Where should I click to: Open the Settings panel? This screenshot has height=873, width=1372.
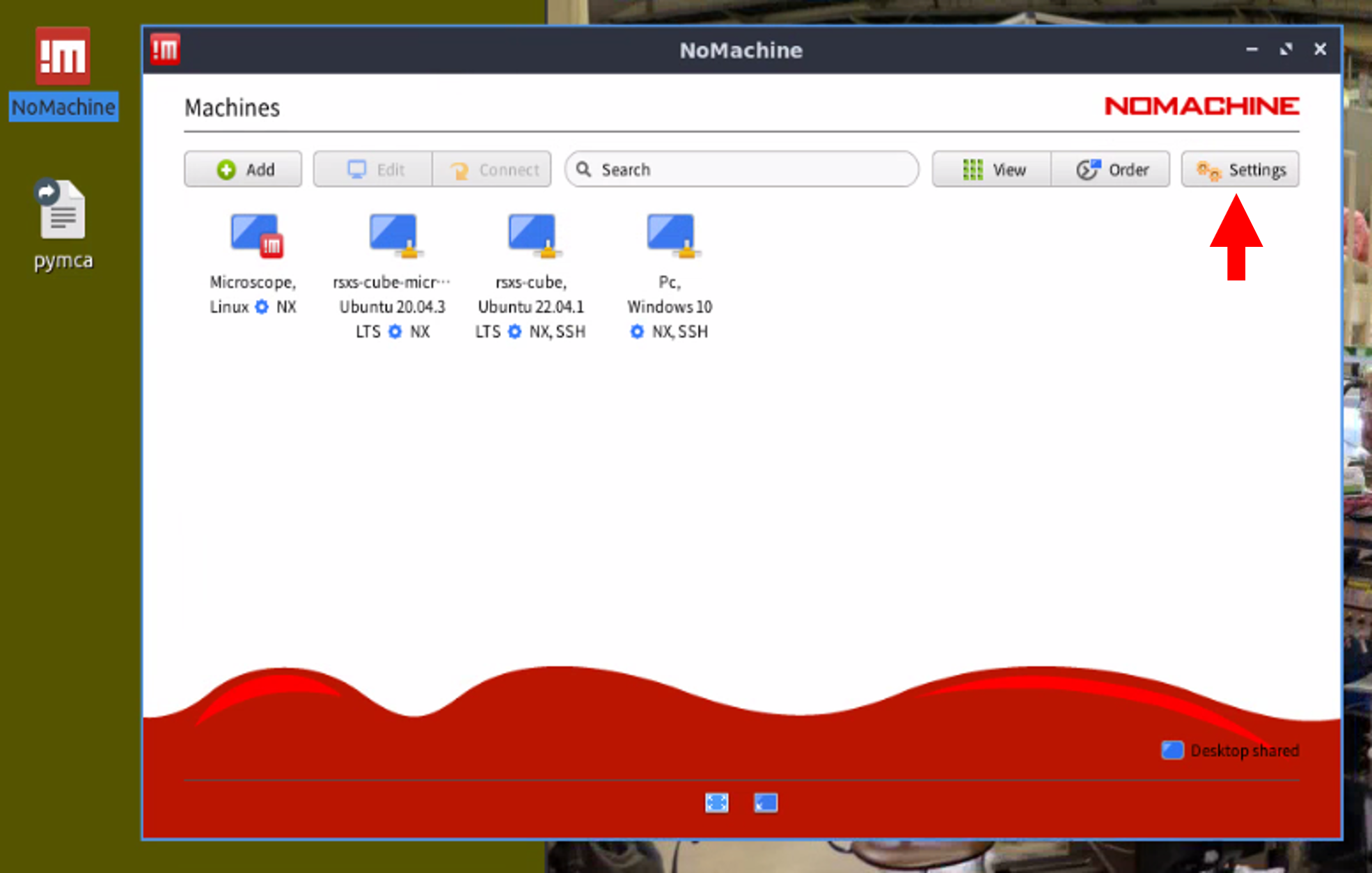pos(1240,169)
